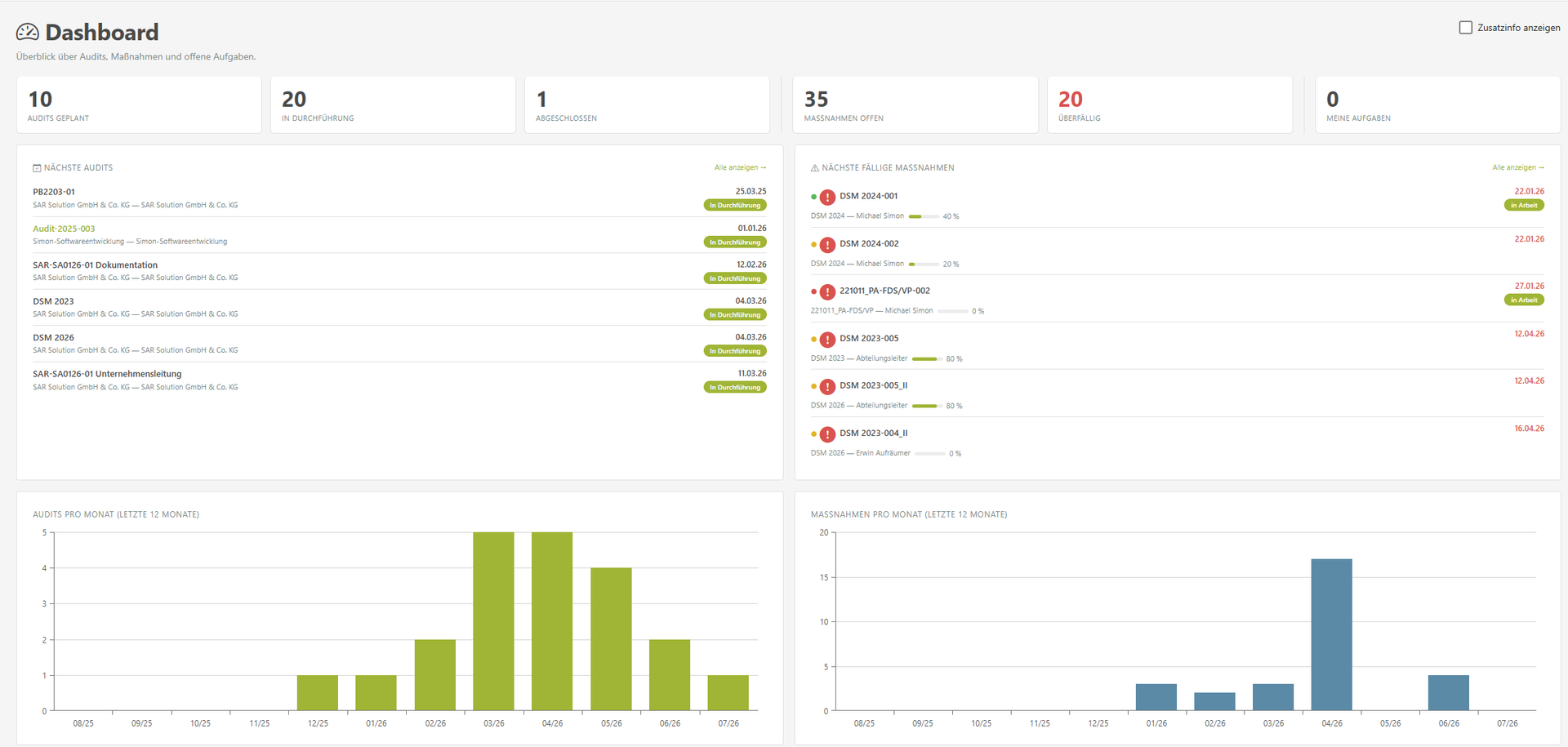
Task: Open the Meine Aufgaben stat card
Action: [1437, 104]
